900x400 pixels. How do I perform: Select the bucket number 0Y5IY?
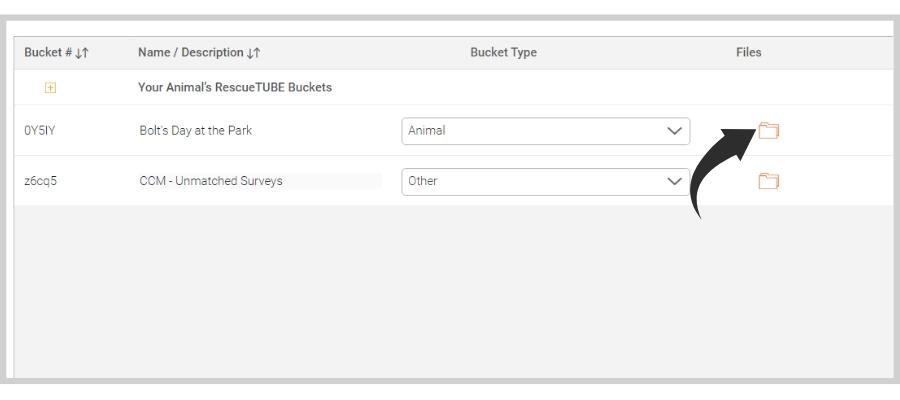[40, 130]
